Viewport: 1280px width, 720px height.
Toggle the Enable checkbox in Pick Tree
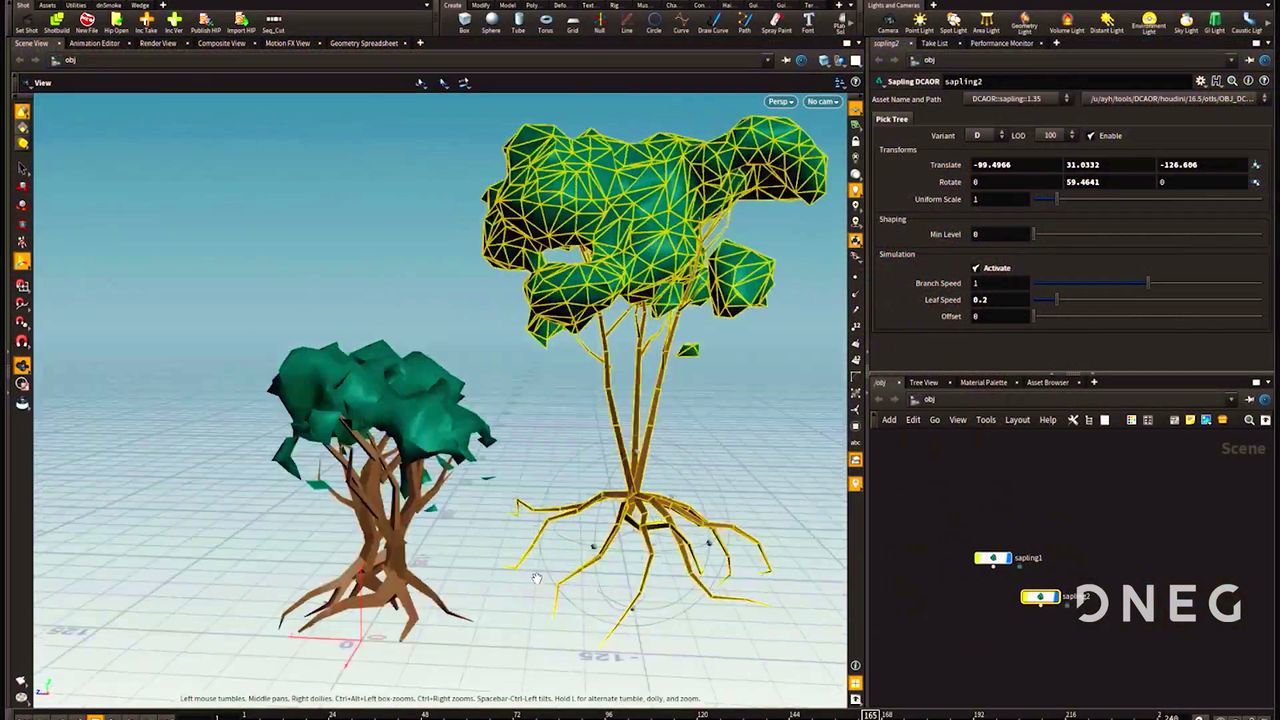click(x=1091, y=136)
